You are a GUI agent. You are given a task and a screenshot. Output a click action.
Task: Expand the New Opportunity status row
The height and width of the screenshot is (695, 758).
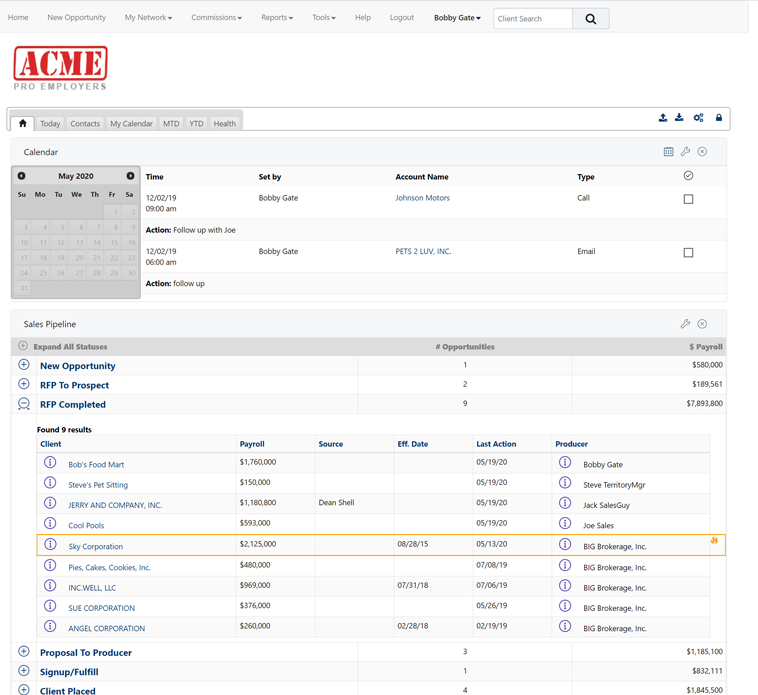pos(24,365)
